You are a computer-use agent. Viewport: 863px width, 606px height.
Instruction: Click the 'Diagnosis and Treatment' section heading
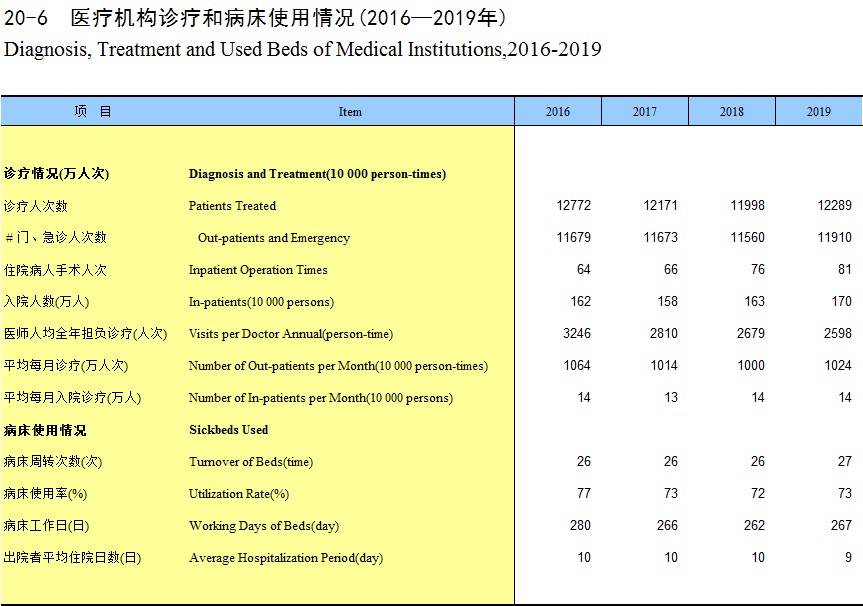[x=317, y=174]
